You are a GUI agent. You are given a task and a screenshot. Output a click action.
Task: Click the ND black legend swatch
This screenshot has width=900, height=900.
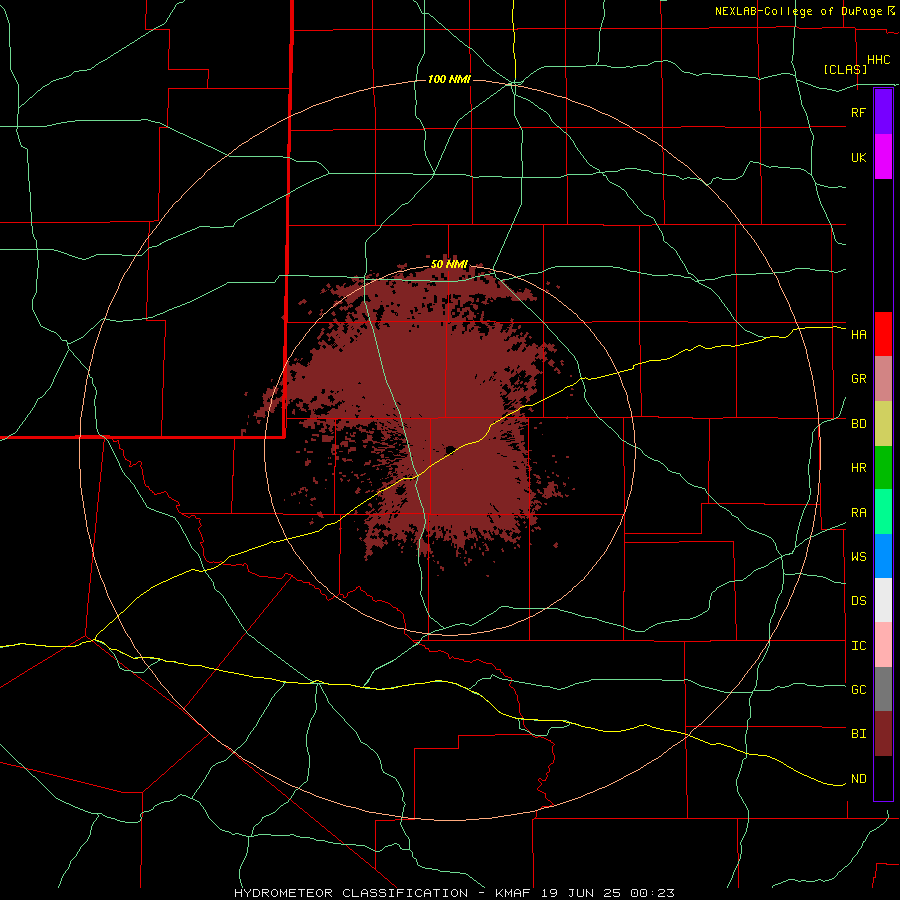click(883, 778)
